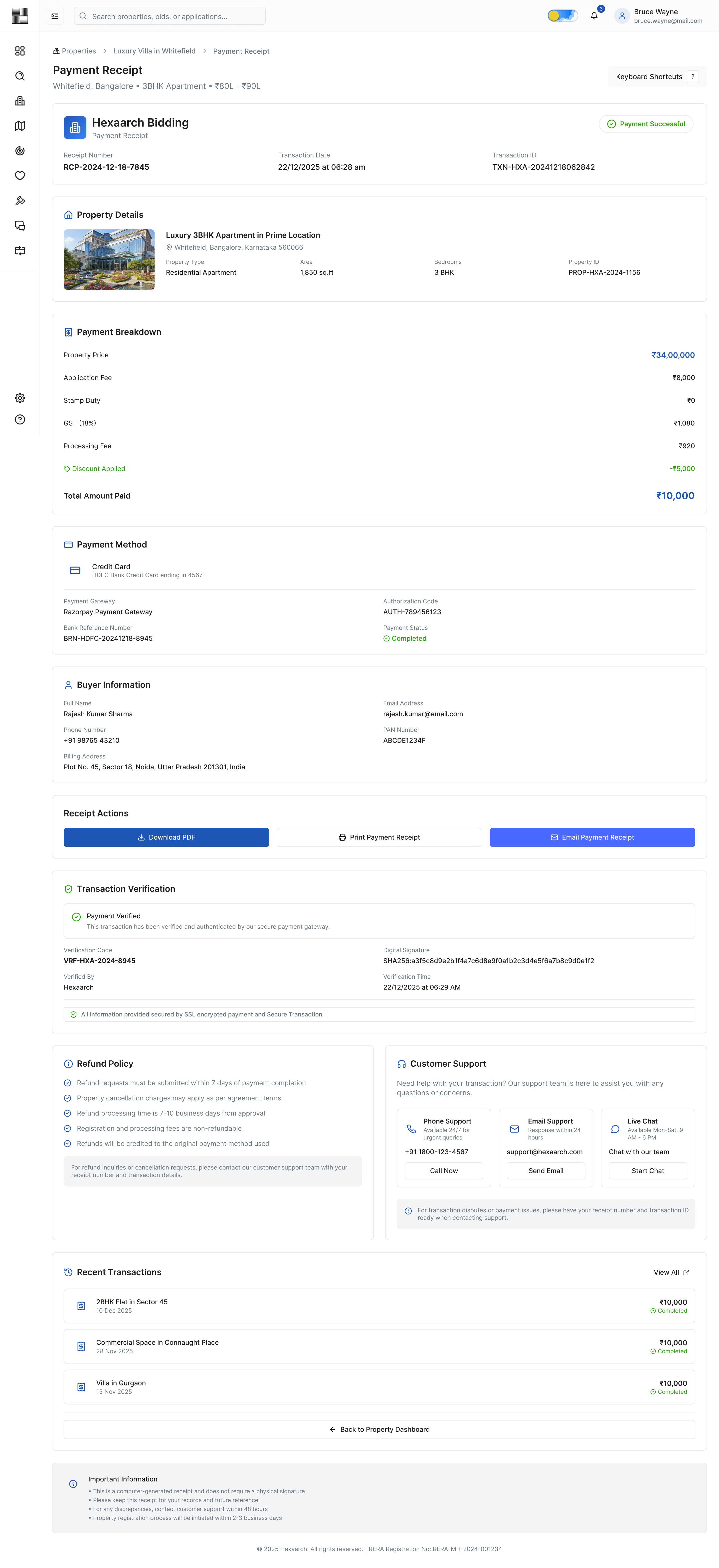The height and width of the screenshot is (1568, 719).
Task: Open View All recent transactions
Action: 672,1273
